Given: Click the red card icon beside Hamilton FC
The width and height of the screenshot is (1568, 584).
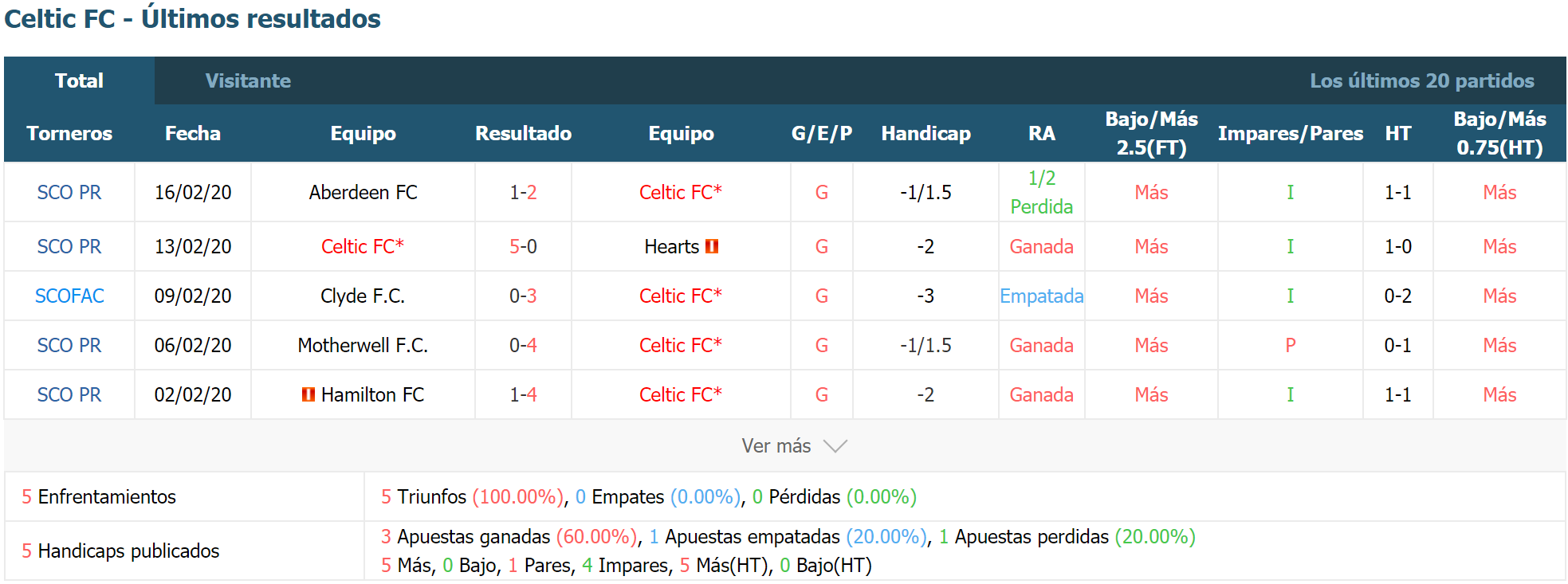Looking at the screenshot, I should (308, 394).
